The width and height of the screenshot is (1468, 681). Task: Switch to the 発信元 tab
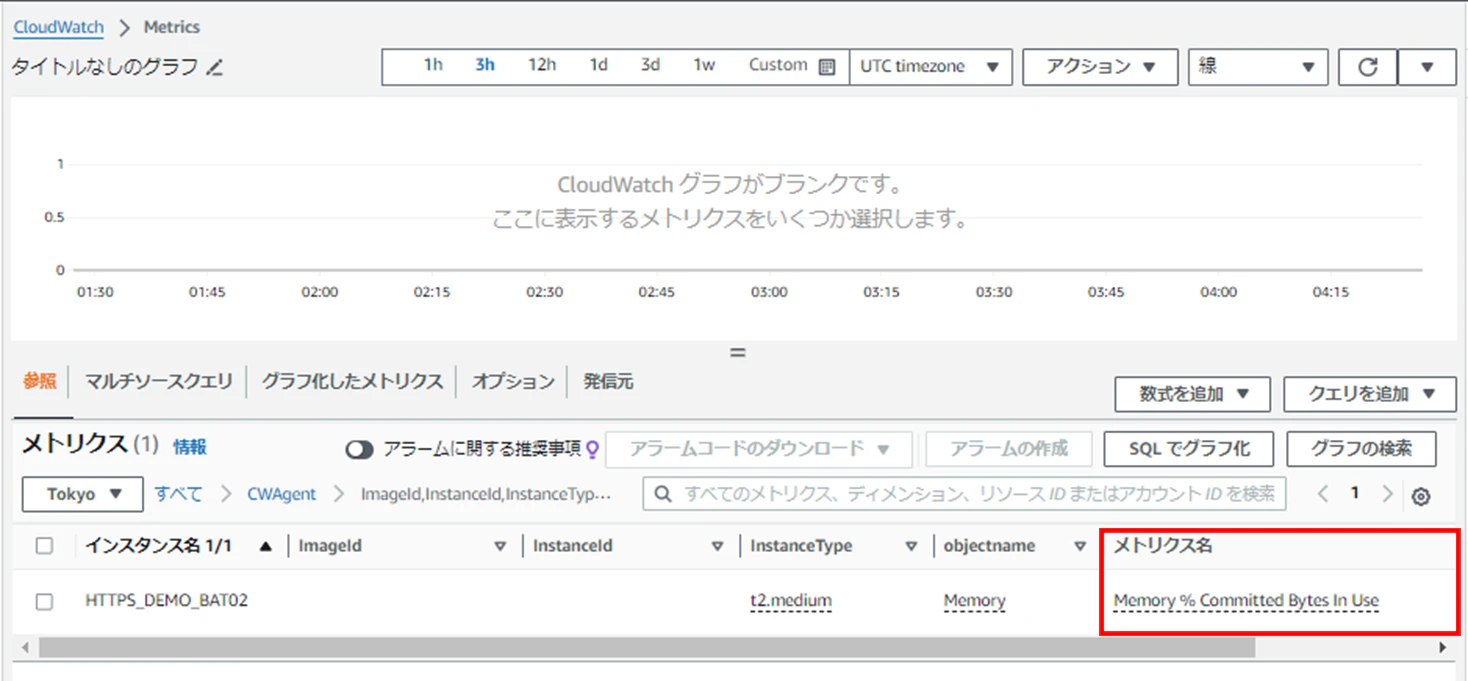tap(608, 381)
